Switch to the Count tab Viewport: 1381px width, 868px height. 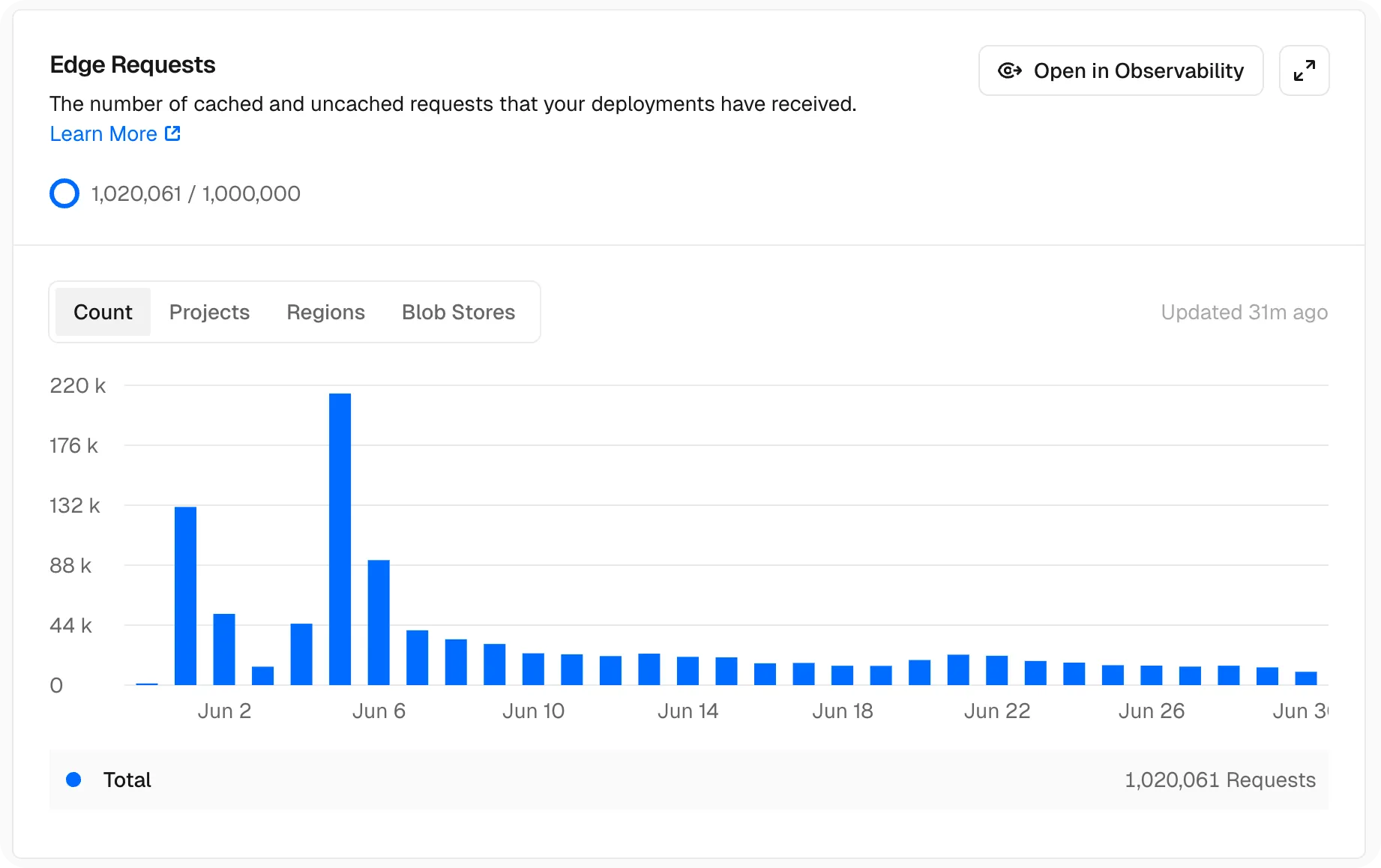103,312
